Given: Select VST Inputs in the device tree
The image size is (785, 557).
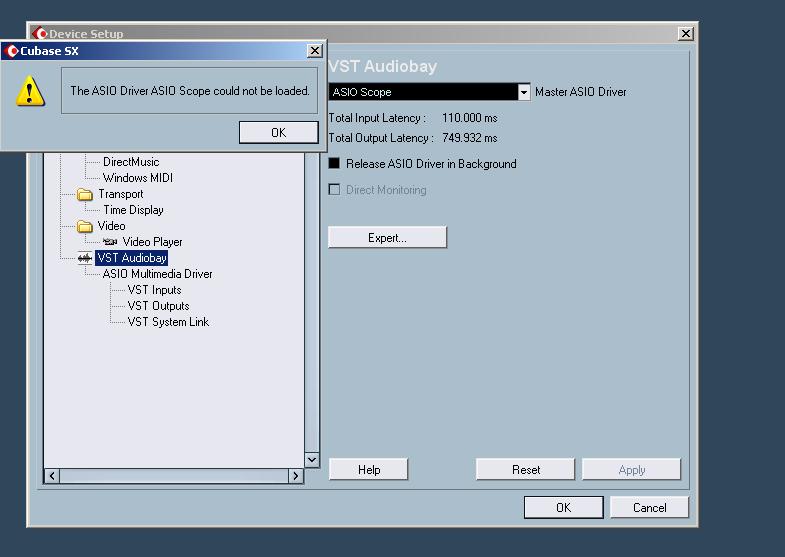Looking at the screenshot, I should 154,290.
